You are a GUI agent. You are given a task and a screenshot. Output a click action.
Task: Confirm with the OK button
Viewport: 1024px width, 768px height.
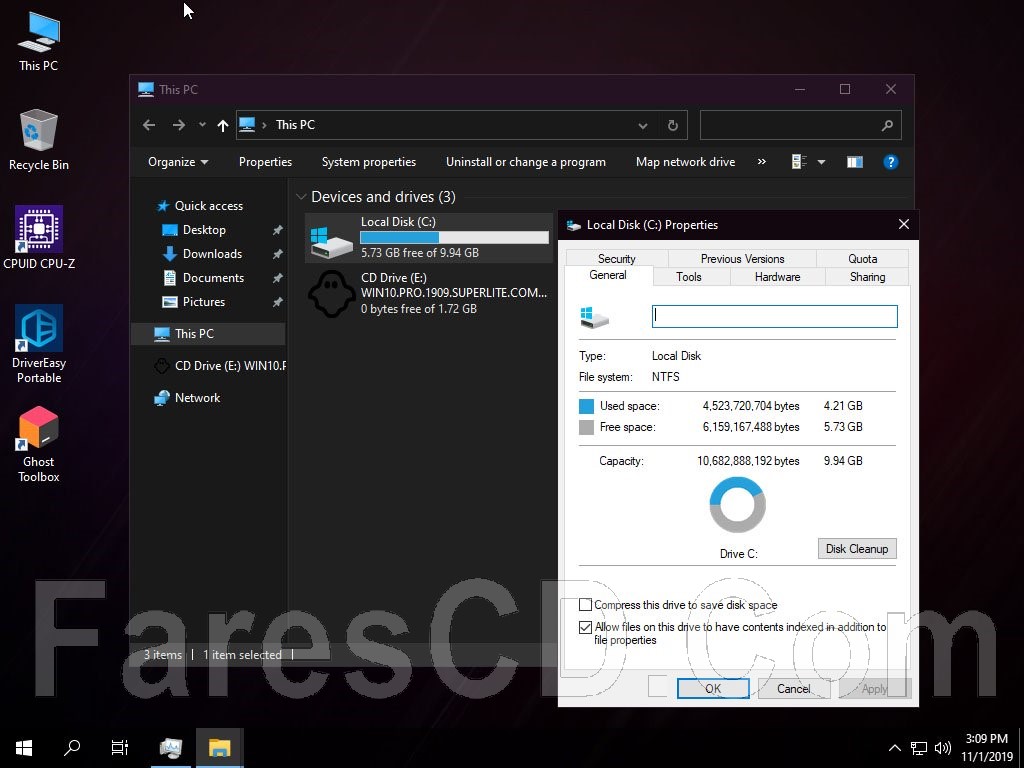pos(713,688)
